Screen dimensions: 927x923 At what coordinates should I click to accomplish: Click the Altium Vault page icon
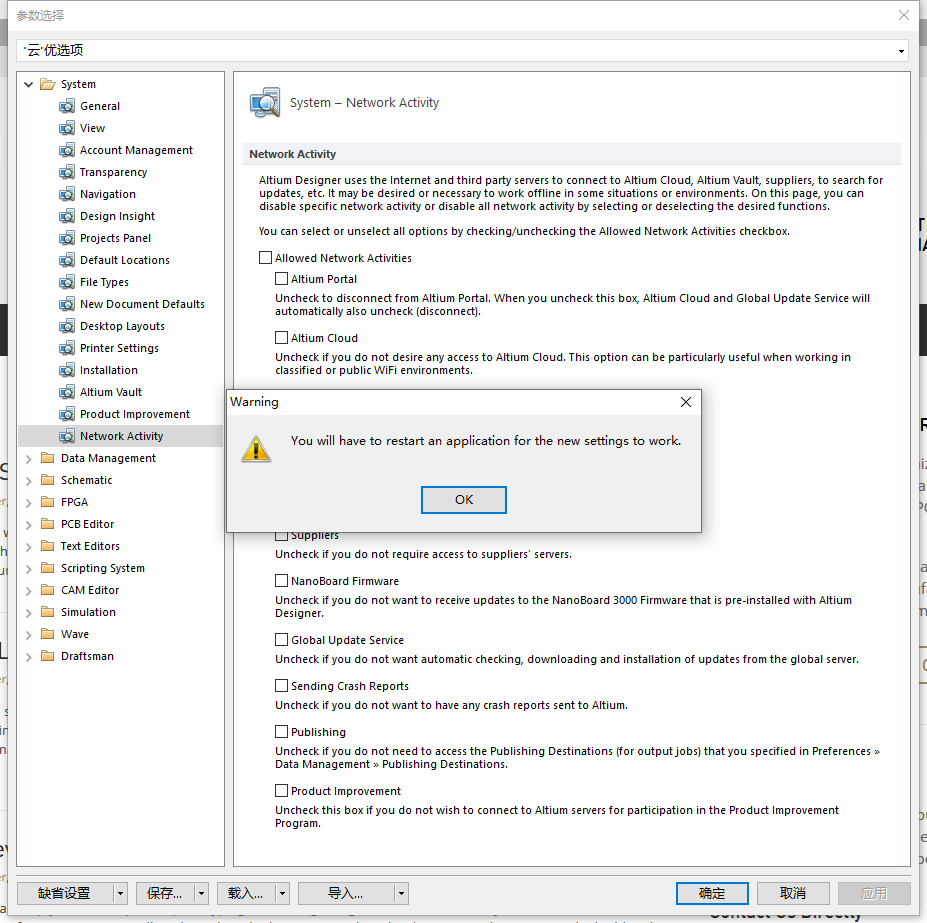click(67, 392)
